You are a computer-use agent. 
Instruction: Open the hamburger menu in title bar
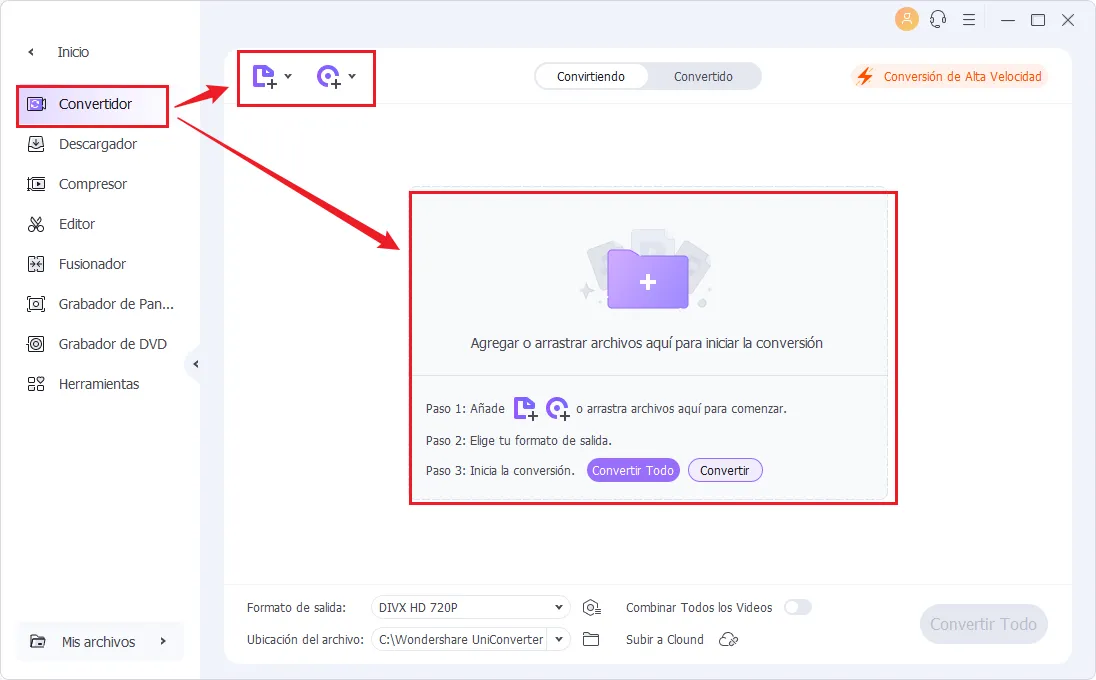click(x=969, y=19)
